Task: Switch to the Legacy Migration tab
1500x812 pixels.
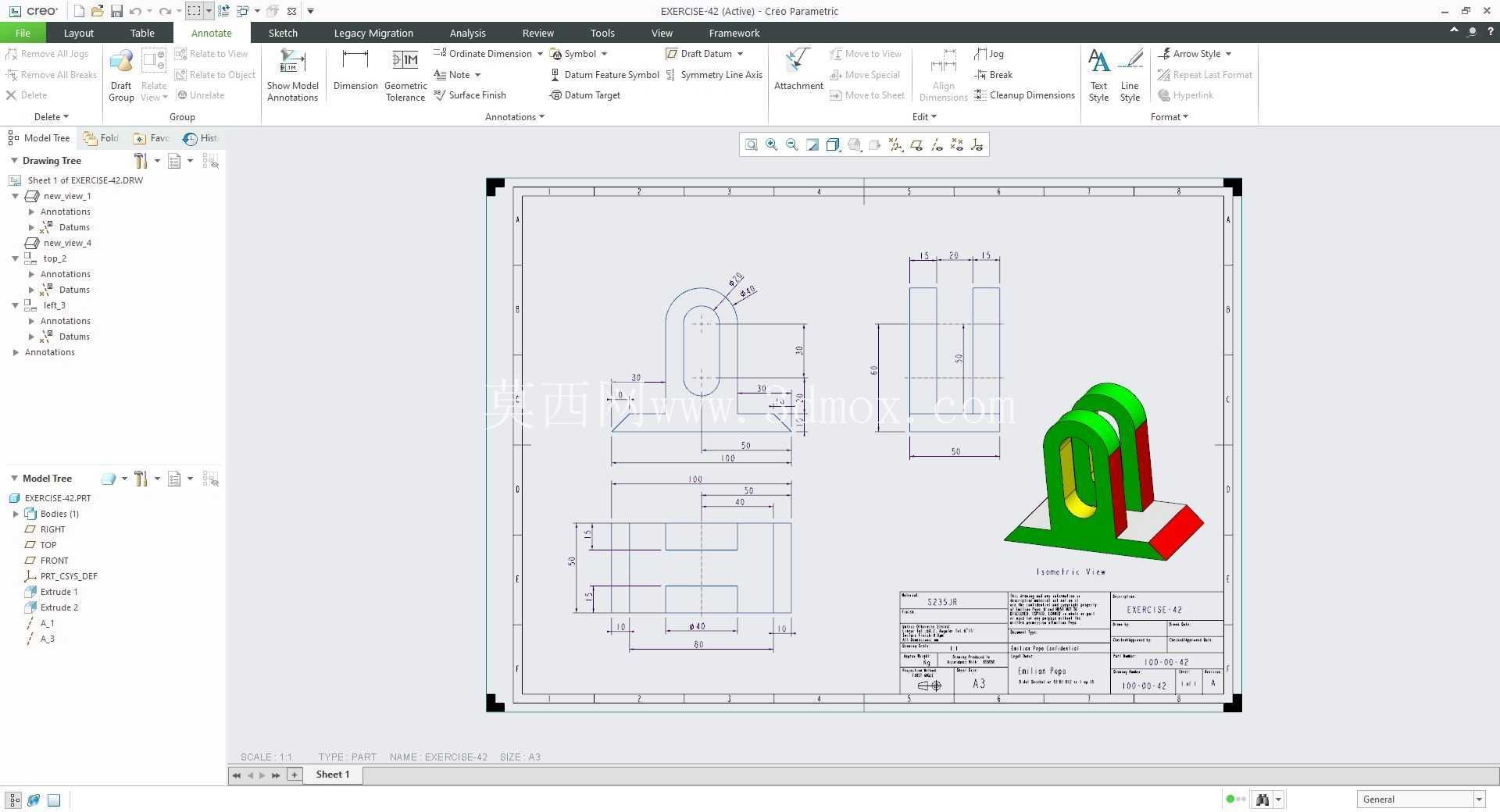Action: click(x=373, y=33)
